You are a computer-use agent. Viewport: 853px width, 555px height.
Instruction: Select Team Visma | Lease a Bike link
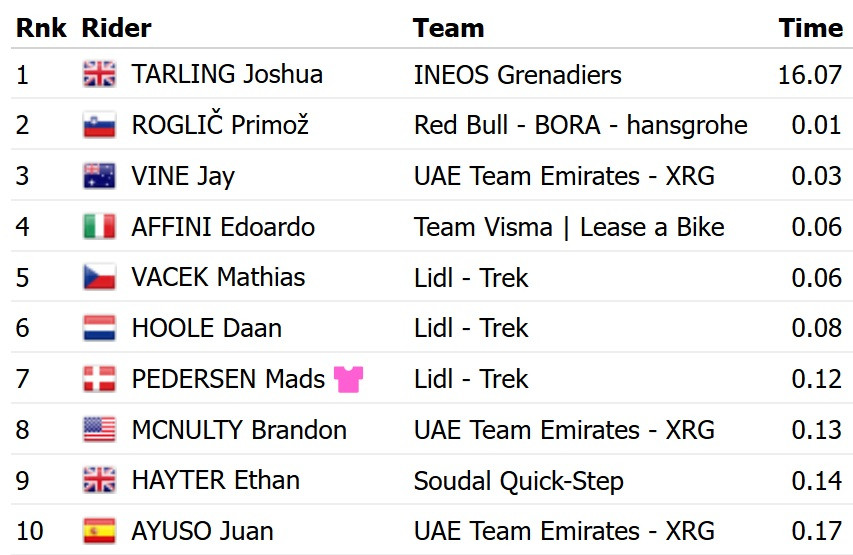(x=569, y=227)
